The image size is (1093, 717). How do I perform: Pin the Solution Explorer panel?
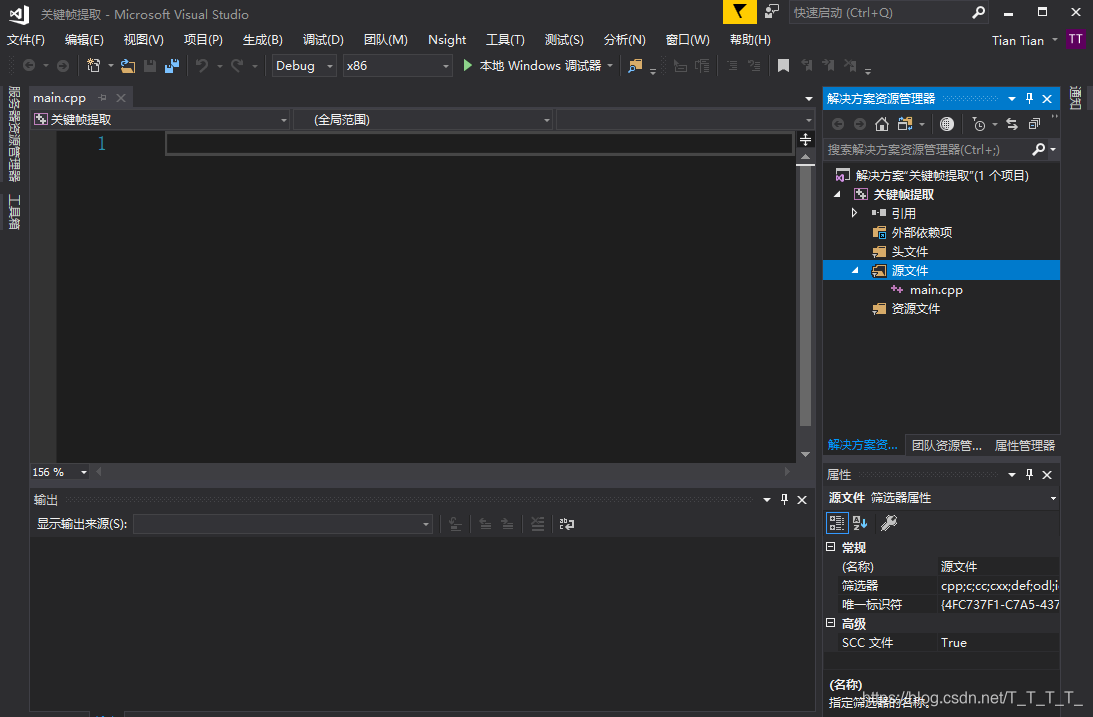1030,98
